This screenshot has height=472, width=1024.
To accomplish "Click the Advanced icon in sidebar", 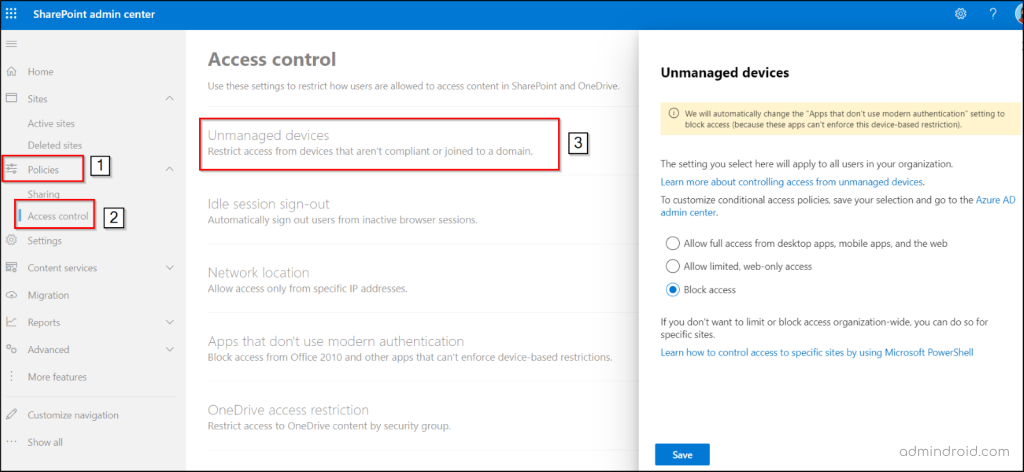I will [11, 349].
